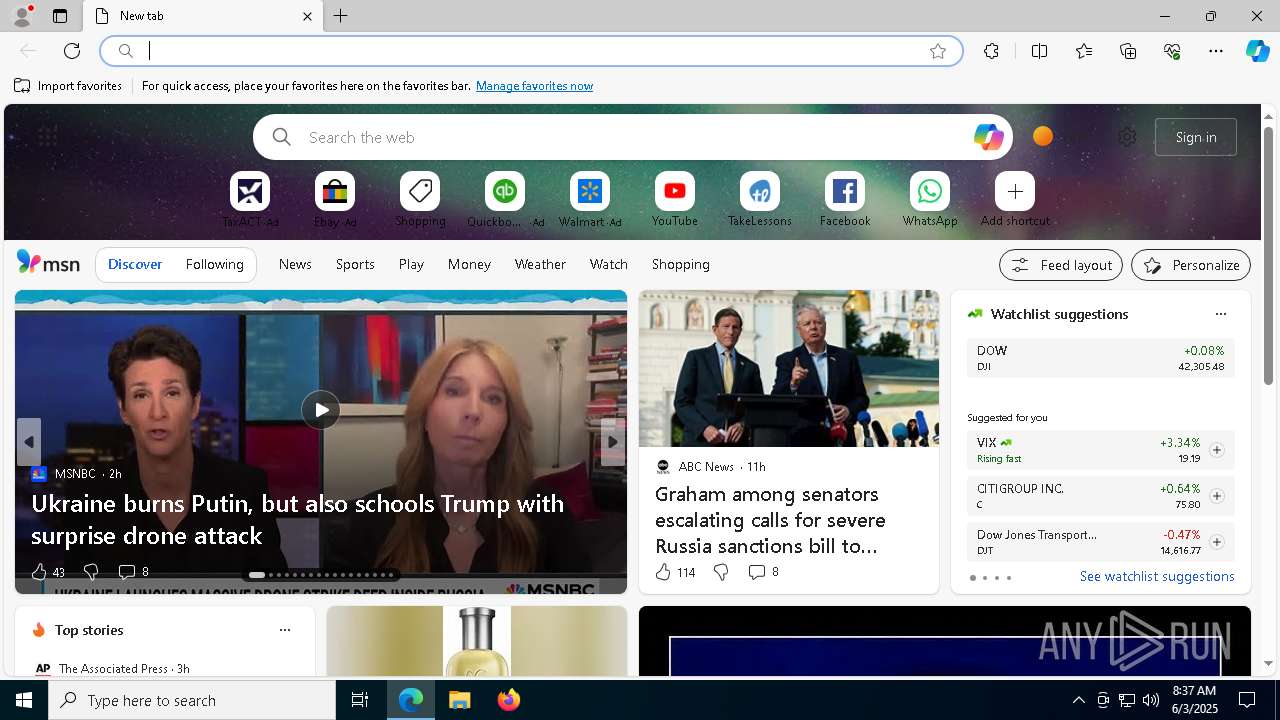This screenshot has height=720, width=1280.
Task: Like the MSNBC Ukraine story
Action: tap(39, 572)
